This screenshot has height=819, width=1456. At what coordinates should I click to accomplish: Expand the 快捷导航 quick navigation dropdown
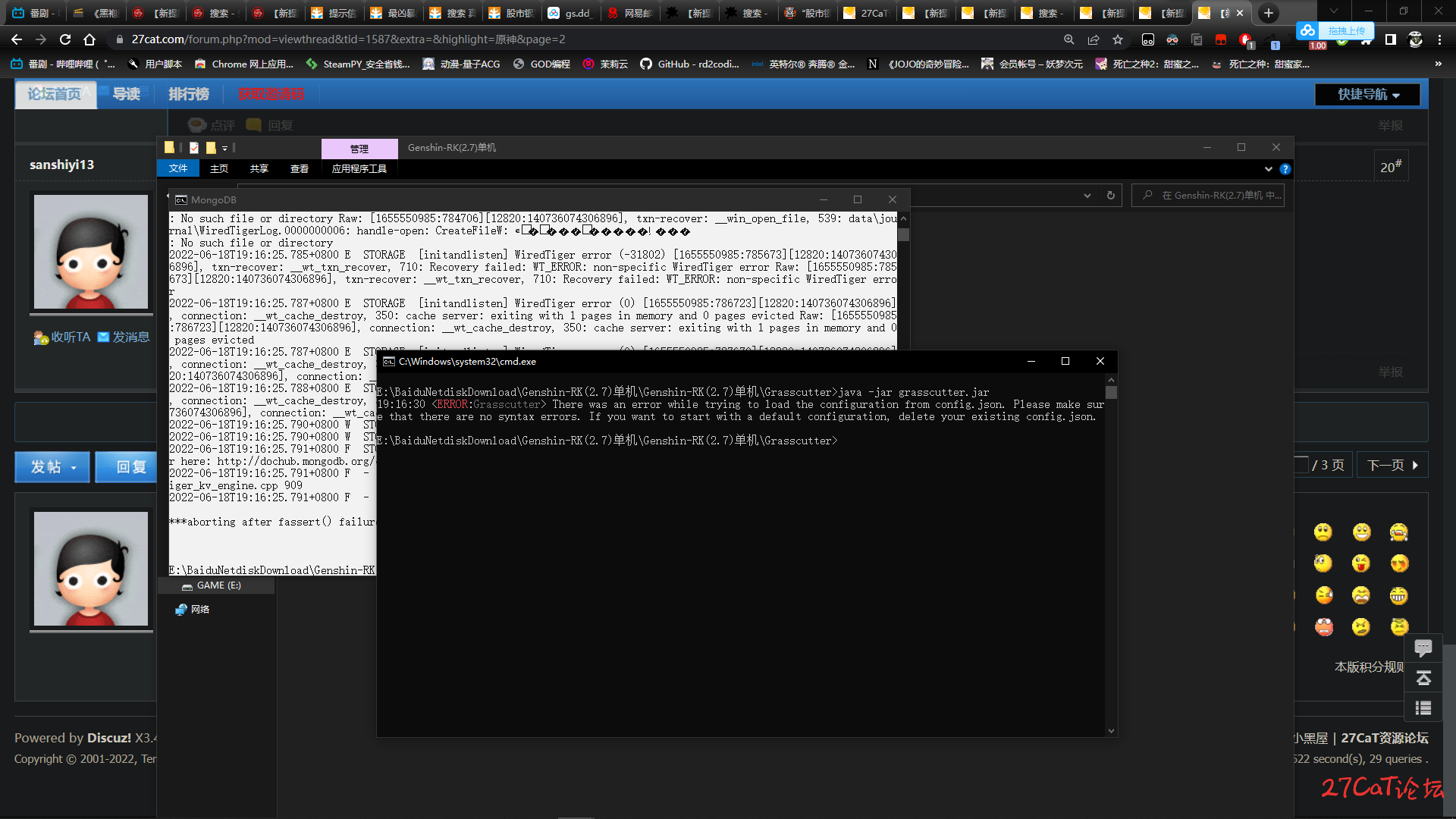click(1368, 94)
